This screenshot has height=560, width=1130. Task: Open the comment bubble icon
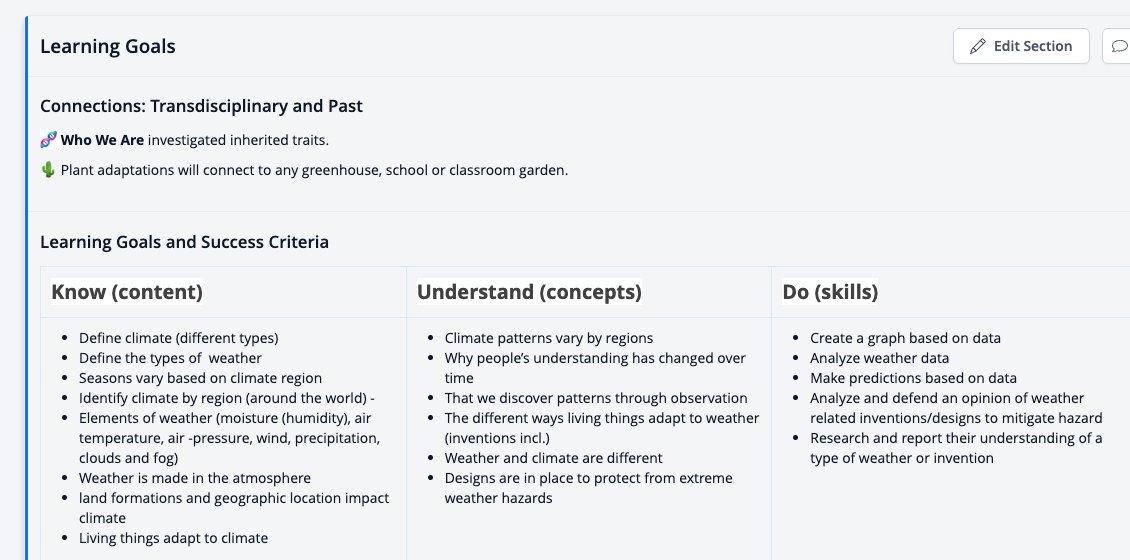1119,46
